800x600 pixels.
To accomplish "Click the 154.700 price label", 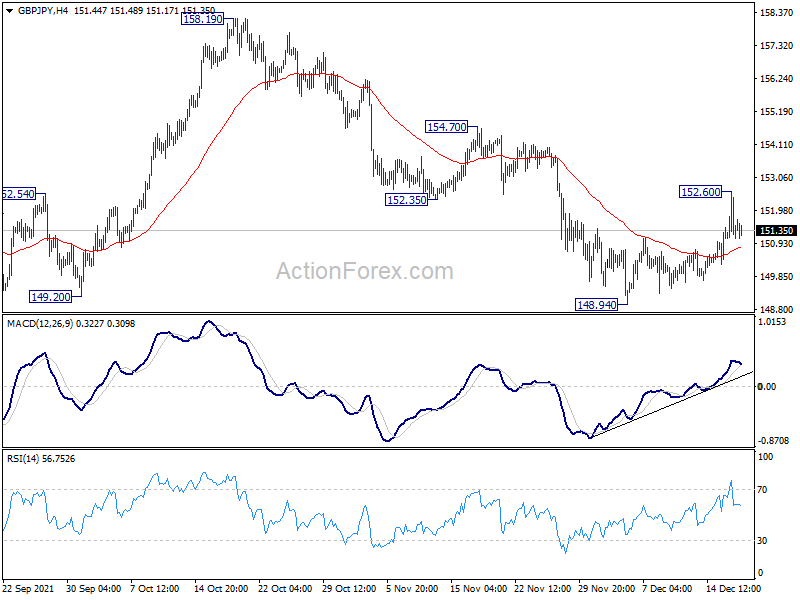I will (446, 127).
